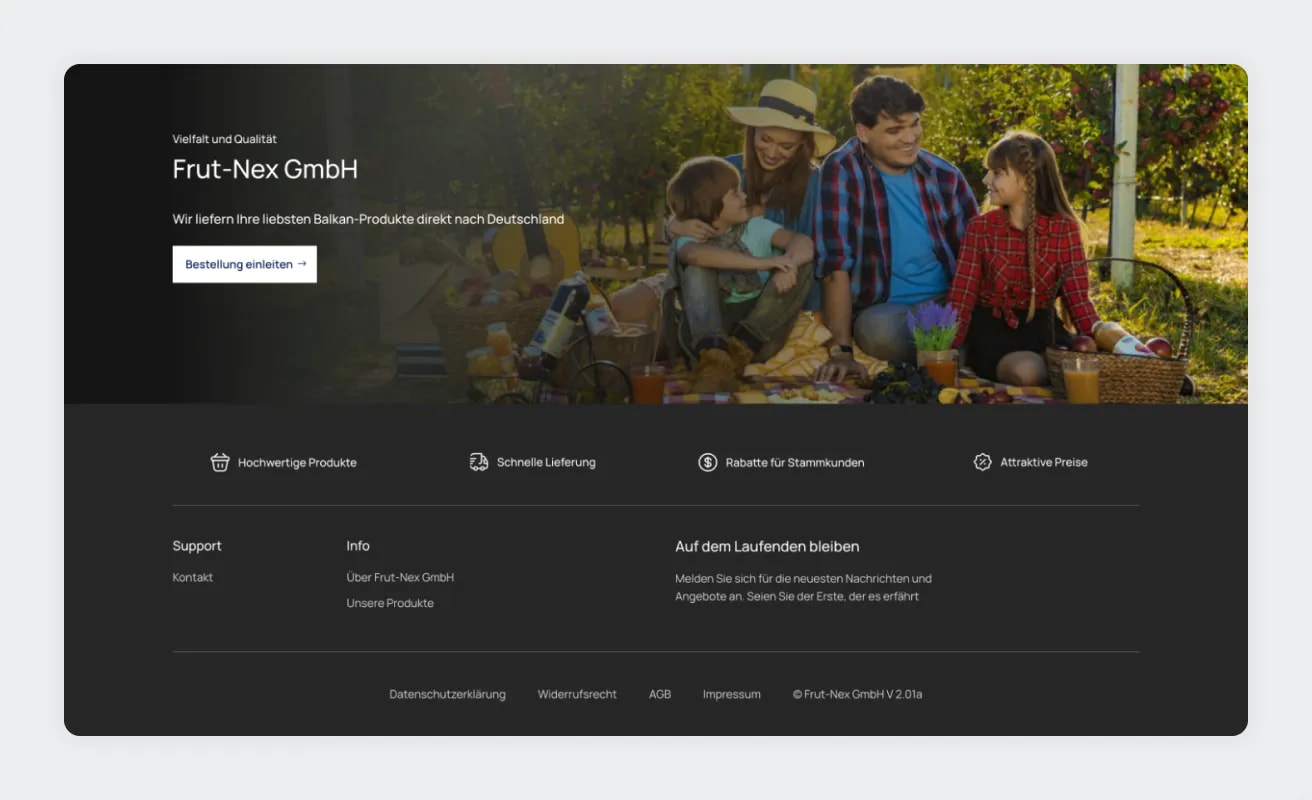Open the Kontakt link under Support
Viewport: 1312px width, 800px height.
click(x=193, y=577)
